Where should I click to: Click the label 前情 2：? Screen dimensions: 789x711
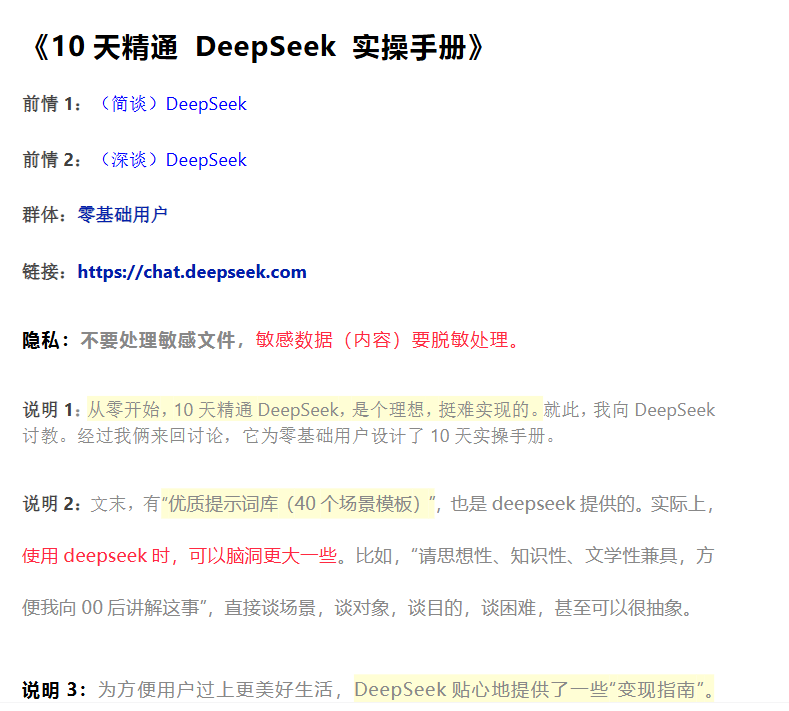tap(52, 160)
